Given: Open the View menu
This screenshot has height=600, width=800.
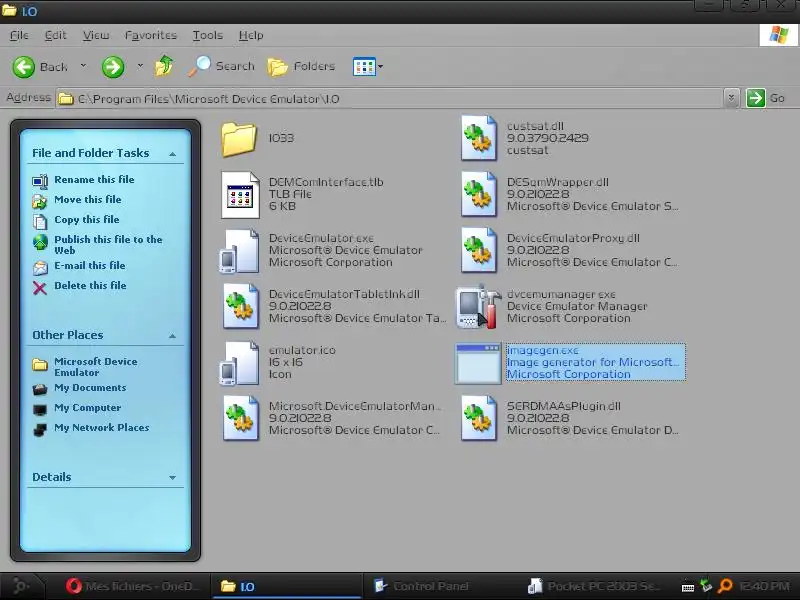Looking at the screenshot, I should coord(96,35).
